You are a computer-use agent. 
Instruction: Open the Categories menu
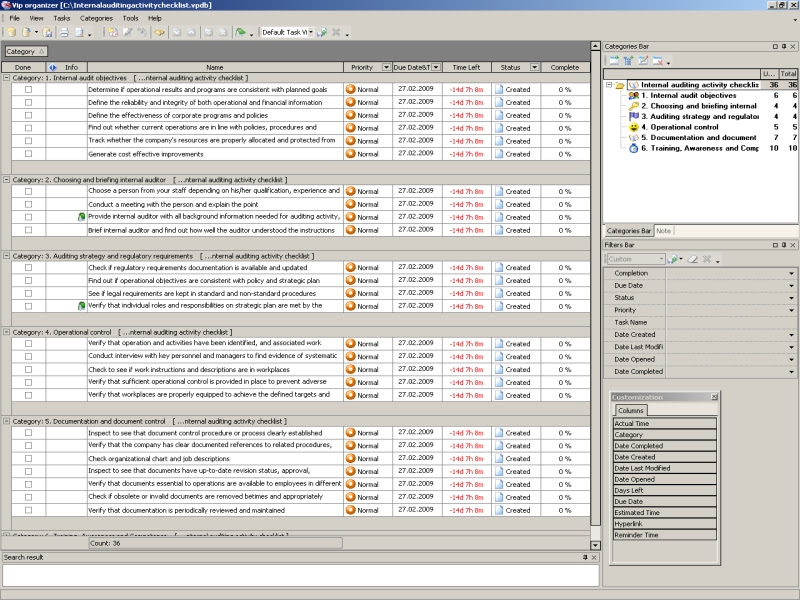coord(96,18)
